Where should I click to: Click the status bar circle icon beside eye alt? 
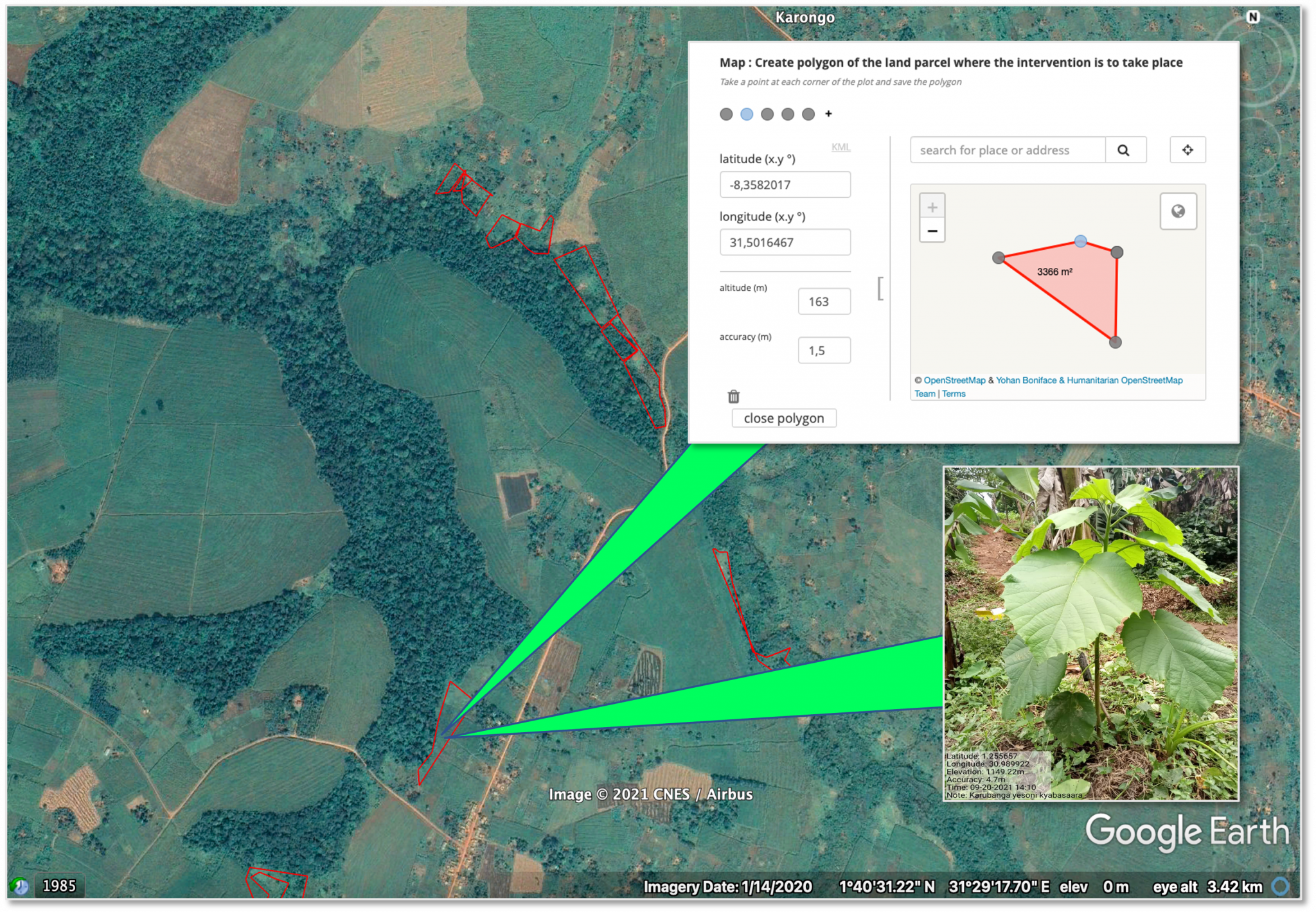point(1281,886)
